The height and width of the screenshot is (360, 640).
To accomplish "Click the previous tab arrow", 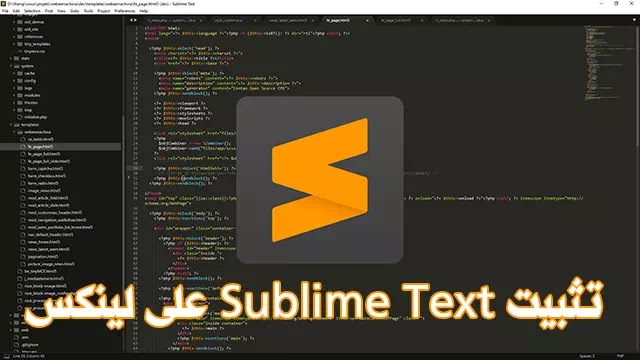I will [x=131, y=20].
